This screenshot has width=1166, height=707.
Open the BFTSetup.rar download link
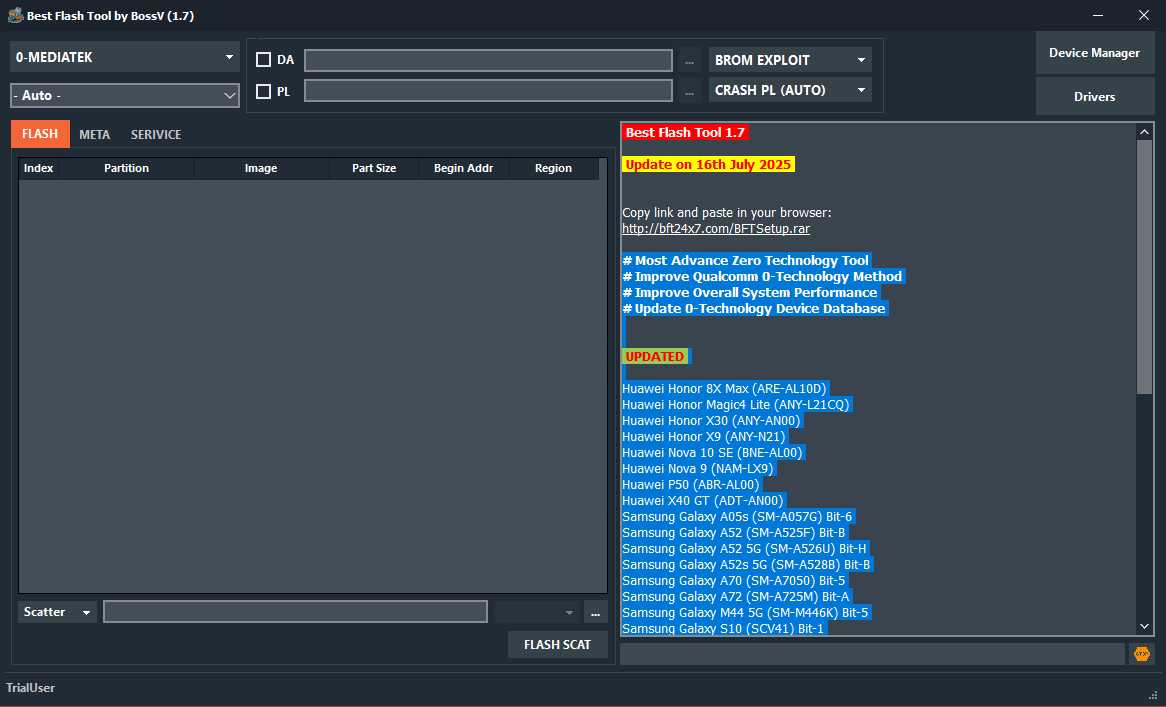pos(715,228)
